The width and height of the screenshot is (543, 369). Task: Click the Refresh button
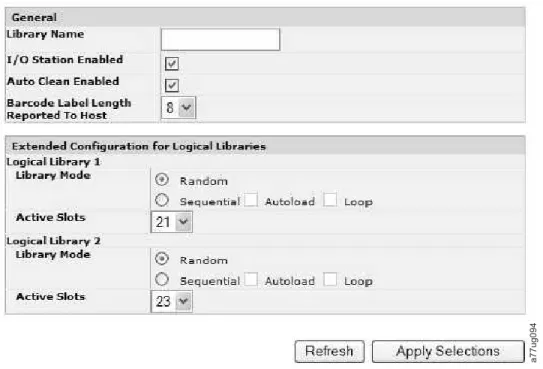tap(329, 351)
